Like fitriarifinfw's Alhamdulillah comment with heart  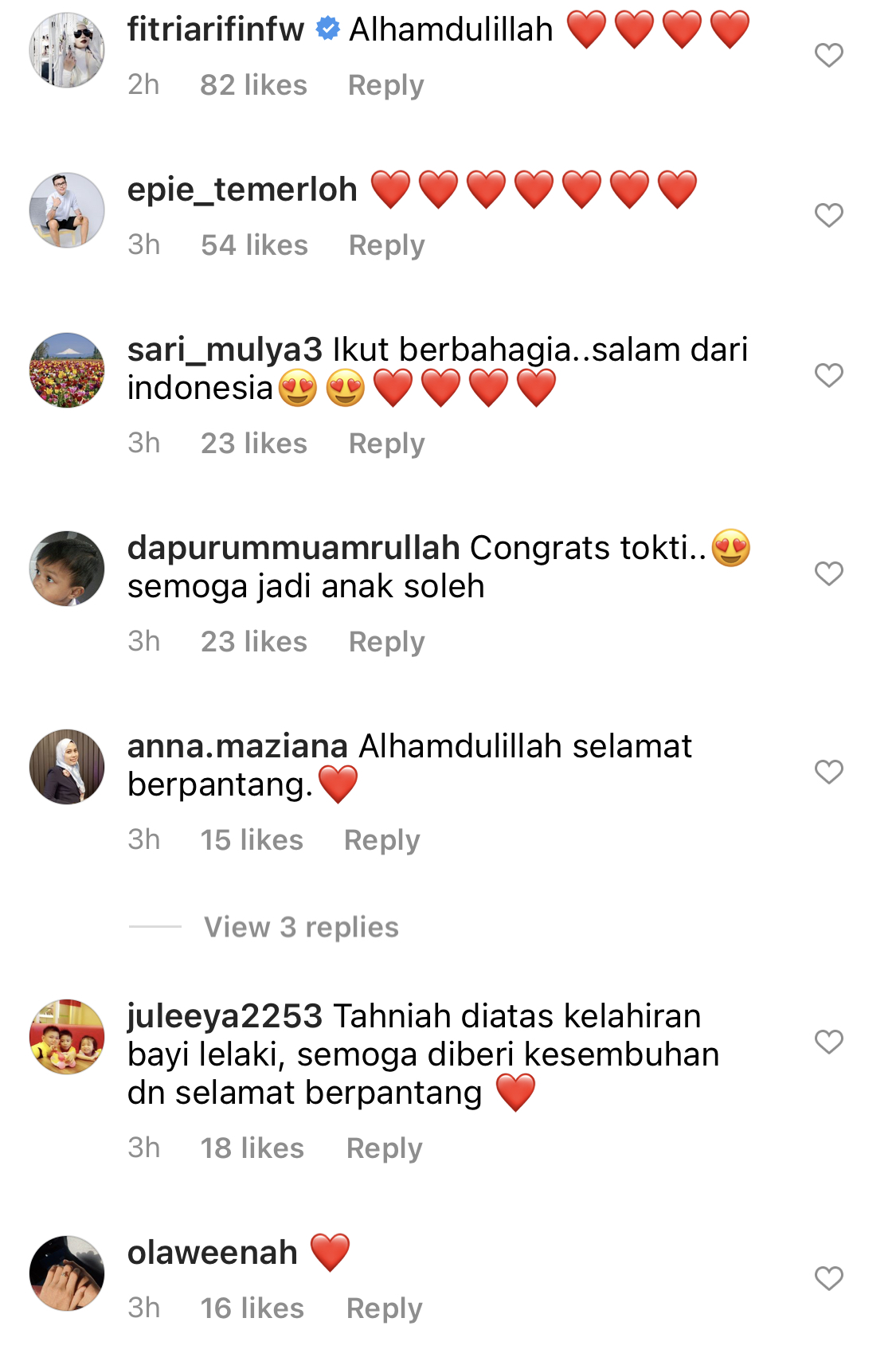coord(829,55)
